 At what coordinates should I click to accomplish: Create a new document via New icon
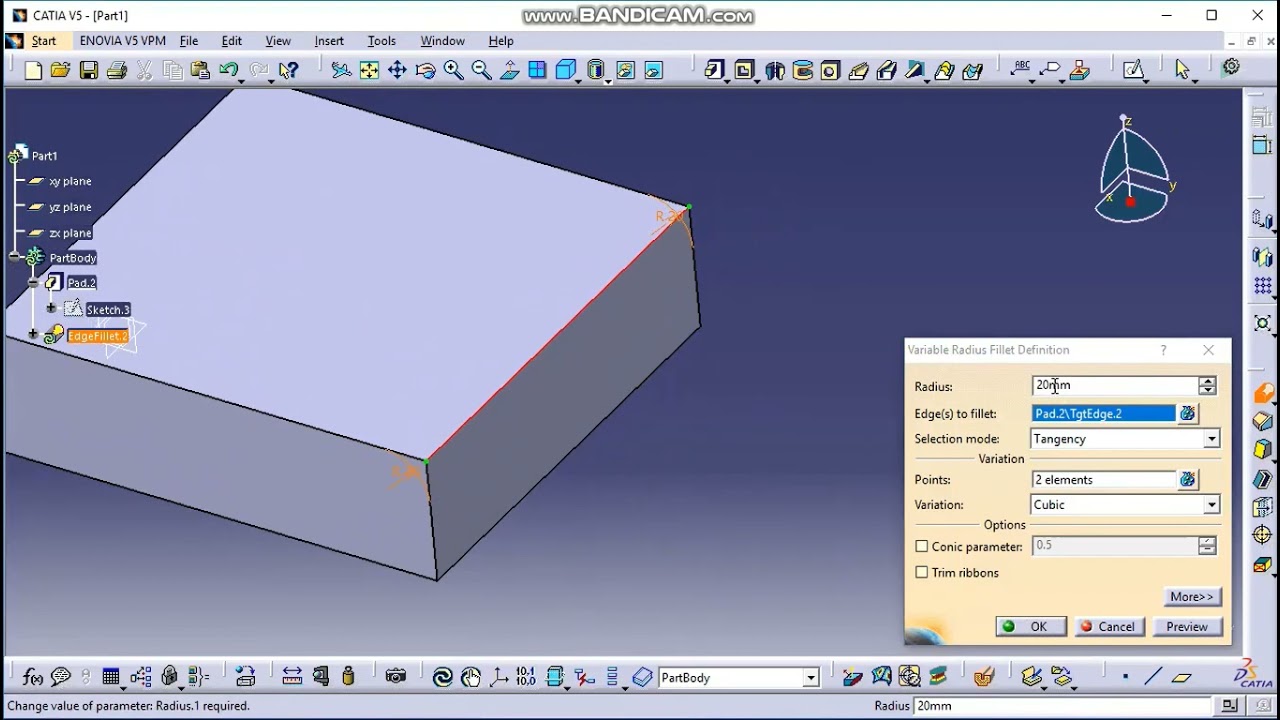[x=33, y=70]
